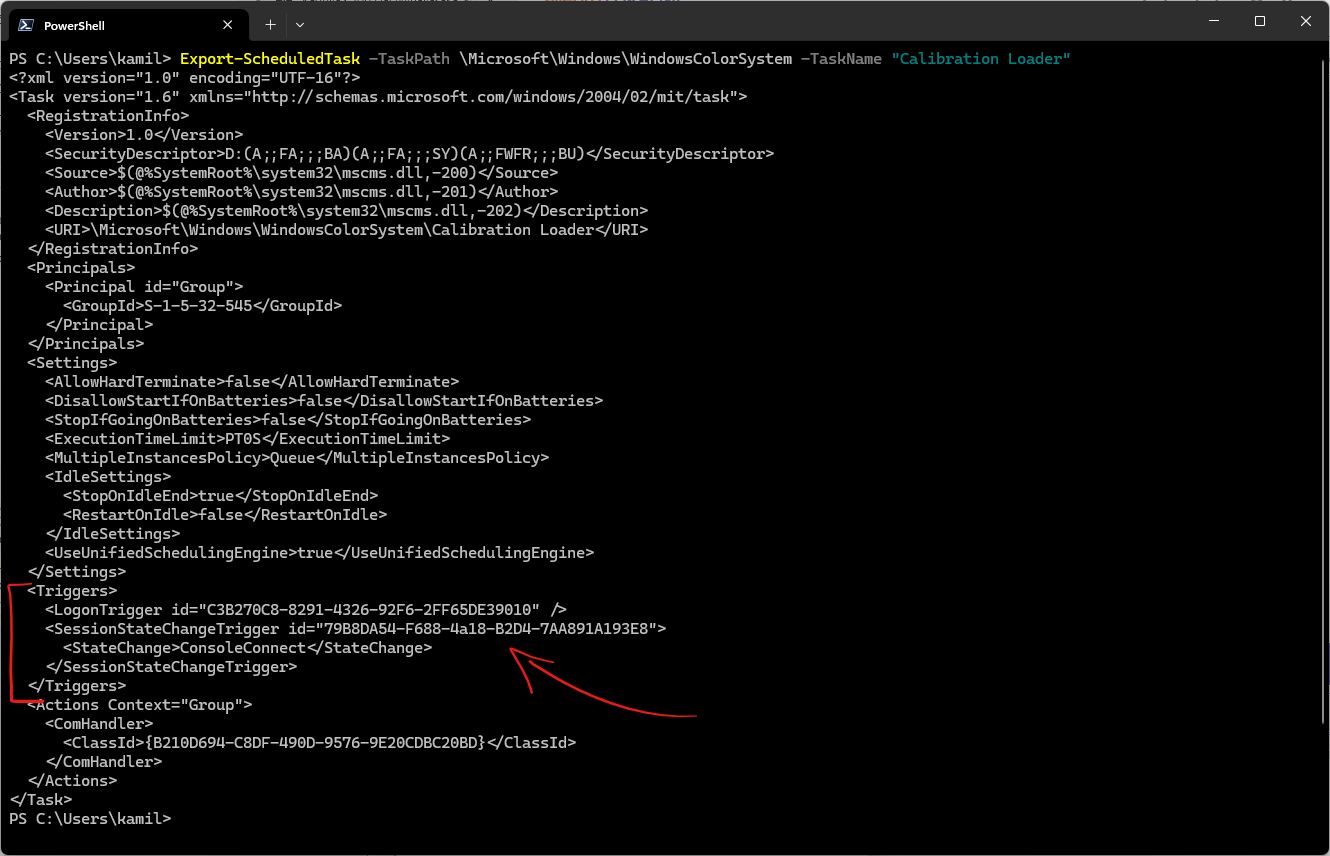Click the StopIfGoingOnBatteries line
1330x856 pixels.
tap(288, 420)
